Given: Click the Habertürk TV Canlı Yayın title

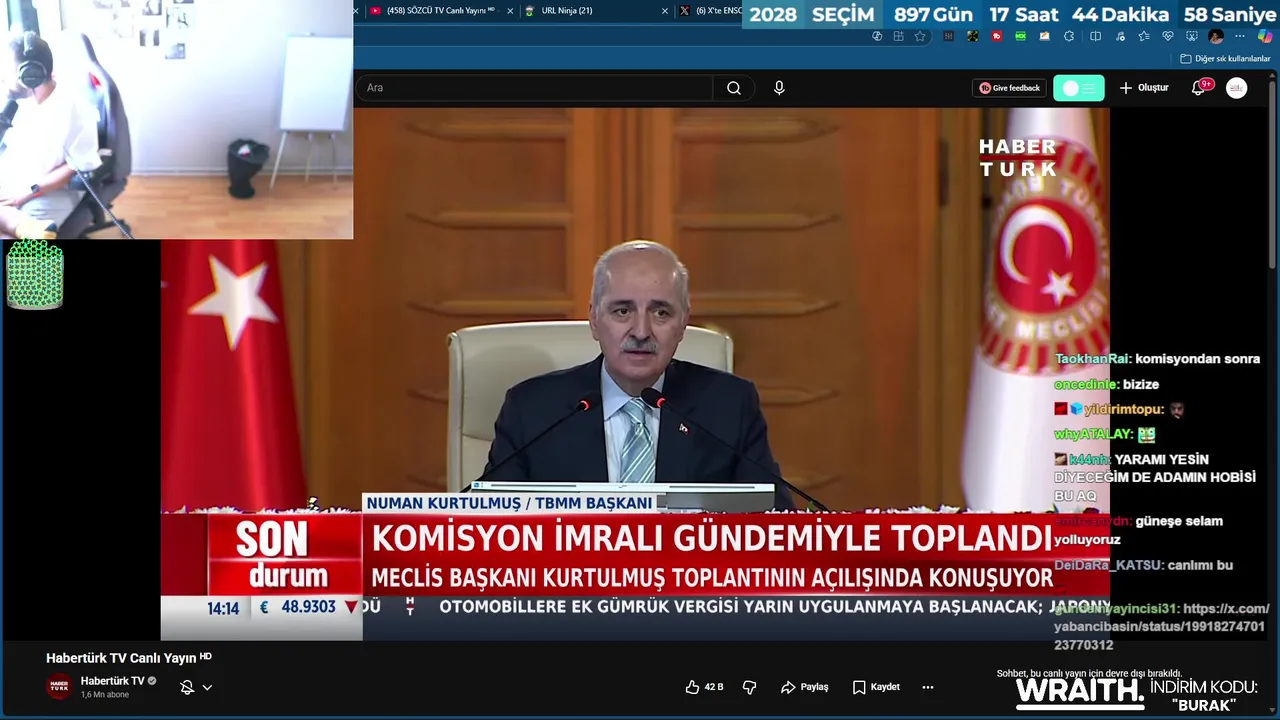Looking at the screenshot, I should 129,658.
